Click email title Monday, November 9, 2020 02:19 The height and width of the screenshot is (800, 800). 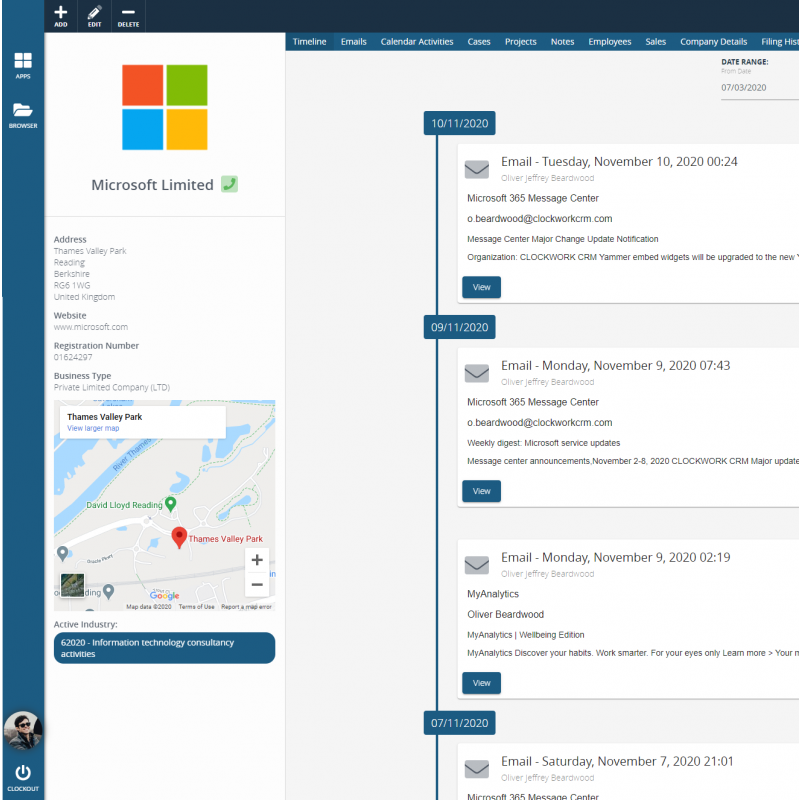pos(615,558)
